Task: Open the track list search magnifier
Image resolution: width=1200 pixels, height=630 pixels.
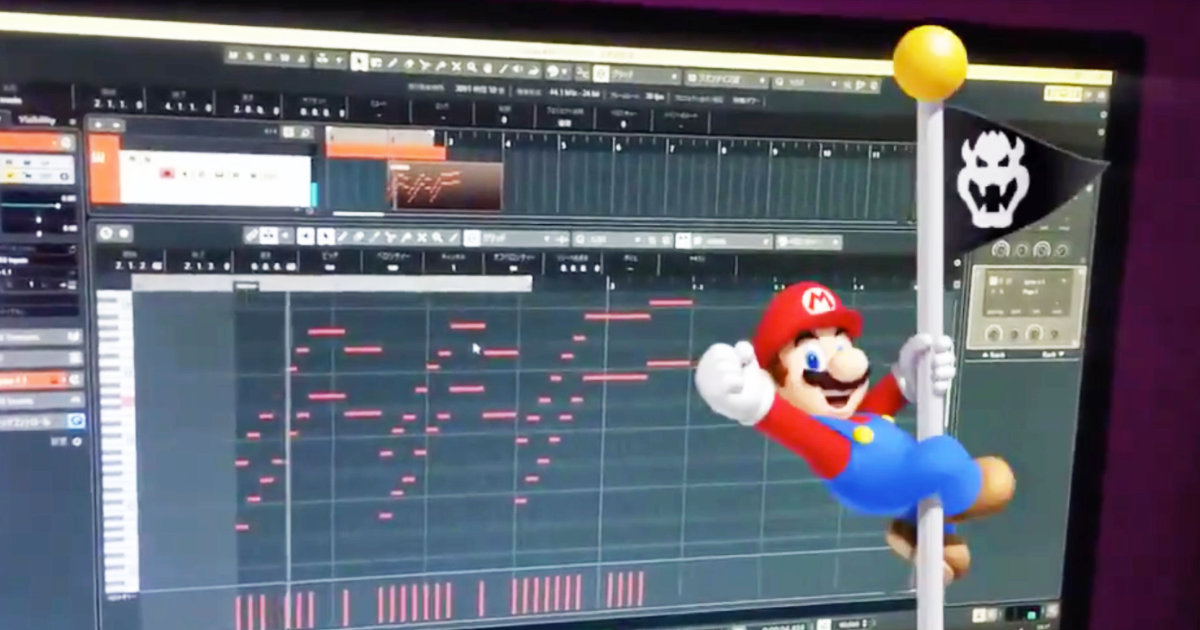Action: pos(304,131)
